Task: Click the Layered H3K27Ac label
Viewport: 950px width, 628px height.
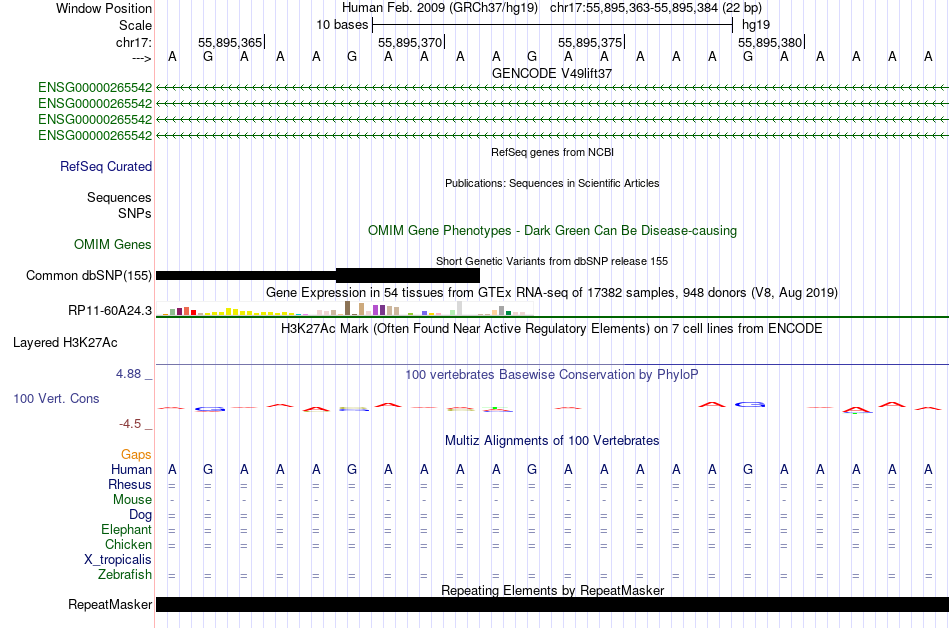Action: coord(65,343)
